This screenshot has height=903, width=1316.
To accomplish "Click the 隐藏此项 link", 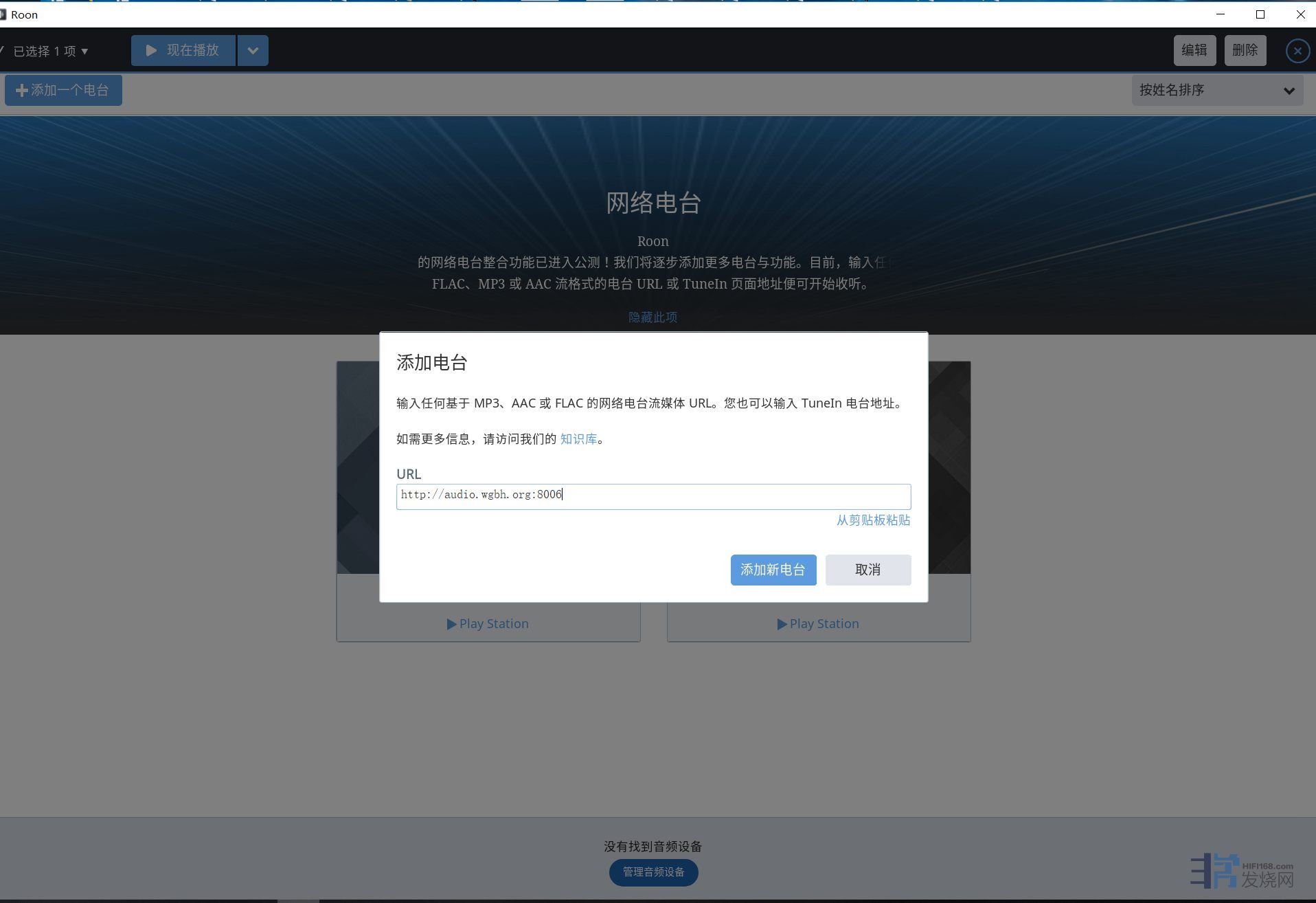I will [653, 317].
